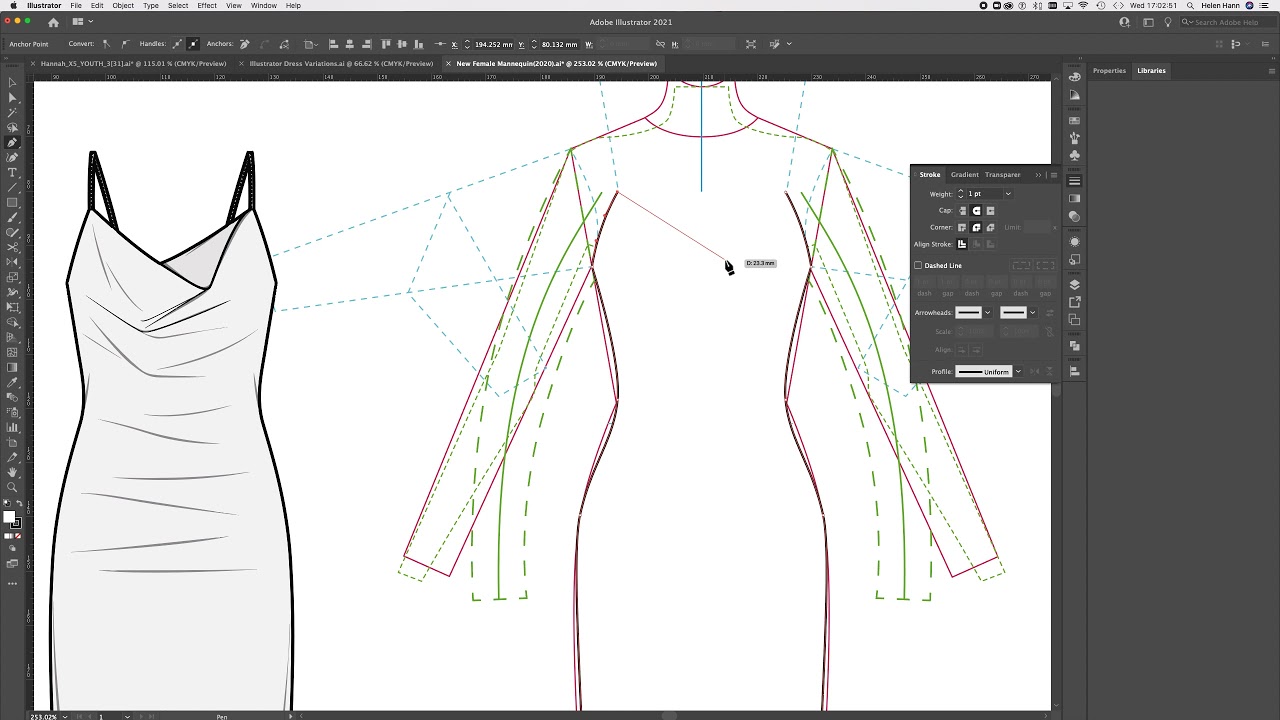1280x720 pixels.
Task: Open the Layers panel from dock
Action: point(1075,285)
